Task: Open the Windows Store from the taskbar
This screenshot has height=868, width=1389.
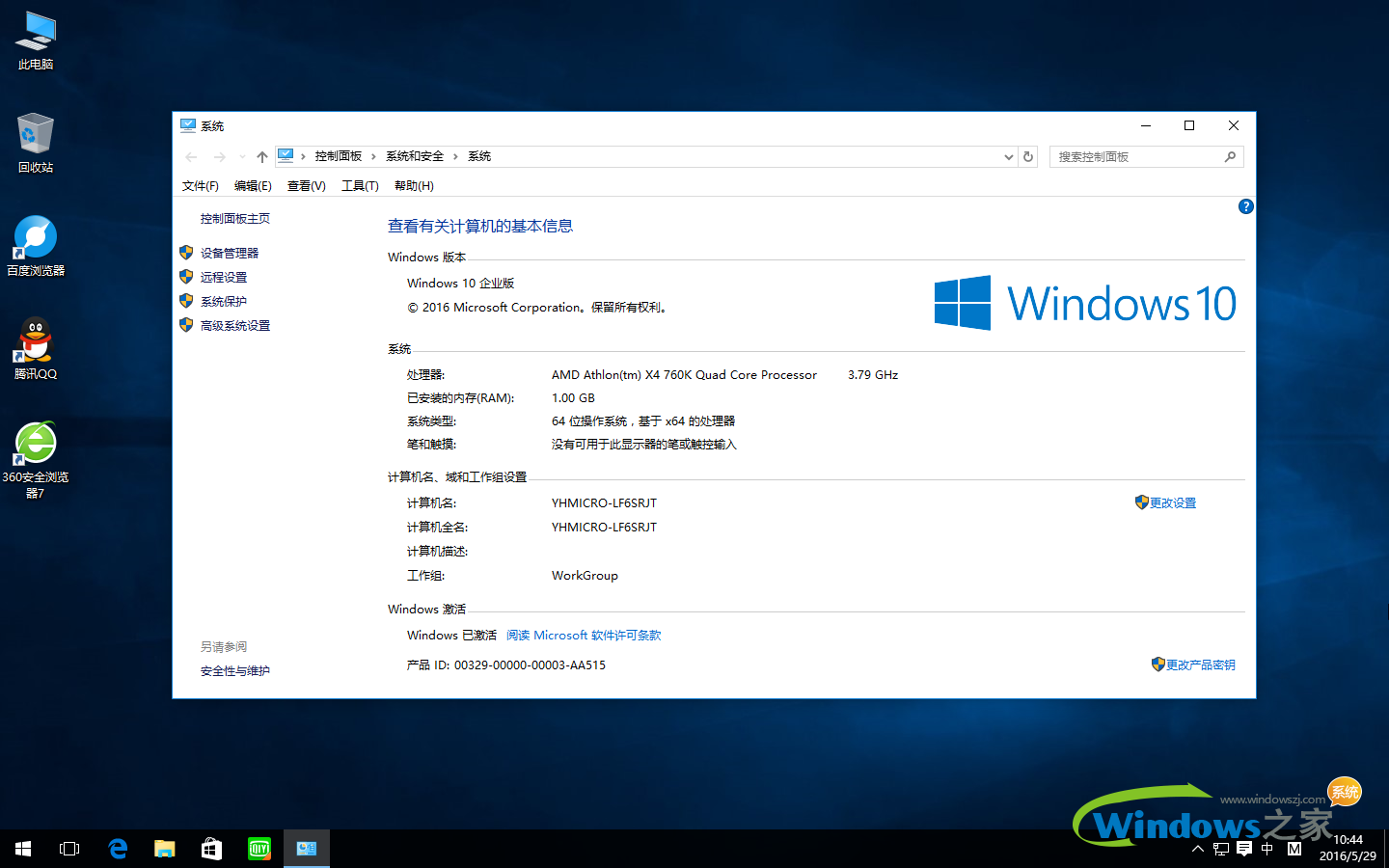Action: [x=211, y=849]
